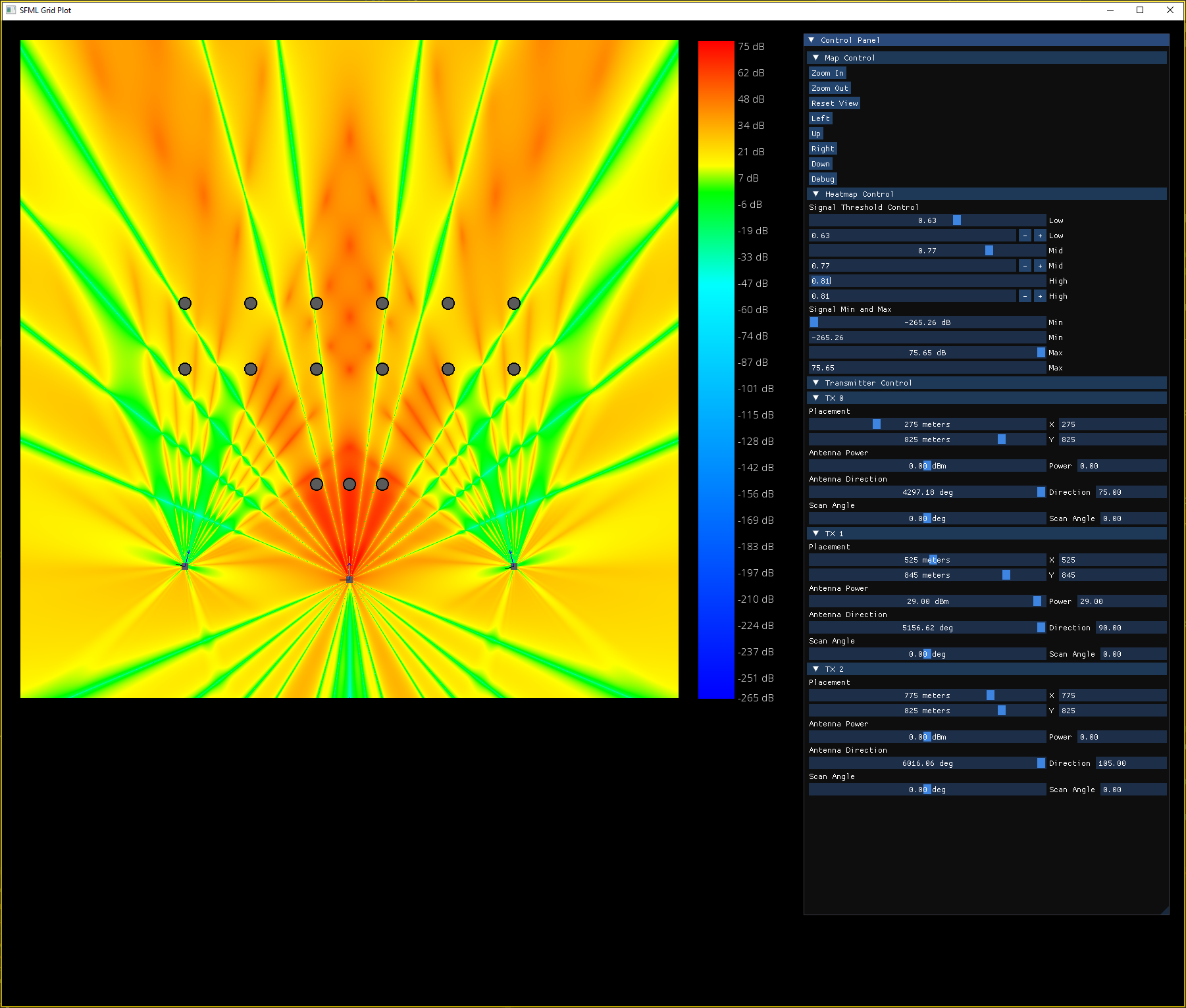
Task: Click the minus stepper for Mid threshold
Action: pyautogui.click(x=1025, y=266)
